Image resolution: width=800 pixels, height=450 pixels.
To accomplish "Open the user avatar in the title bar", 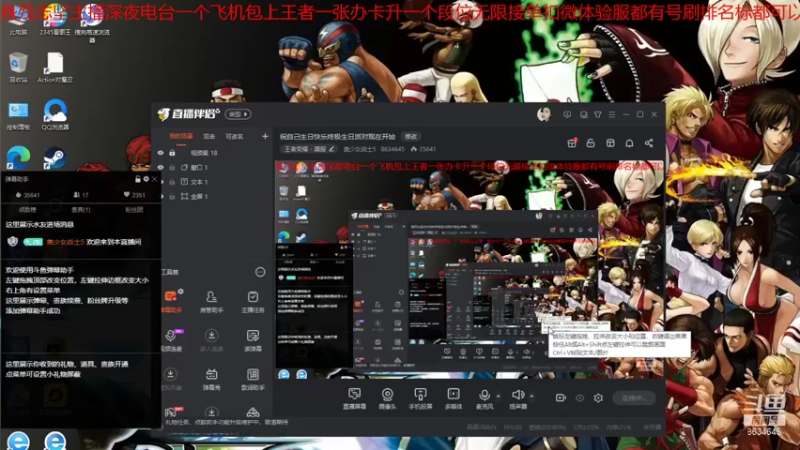I will [x=544, y=114].
